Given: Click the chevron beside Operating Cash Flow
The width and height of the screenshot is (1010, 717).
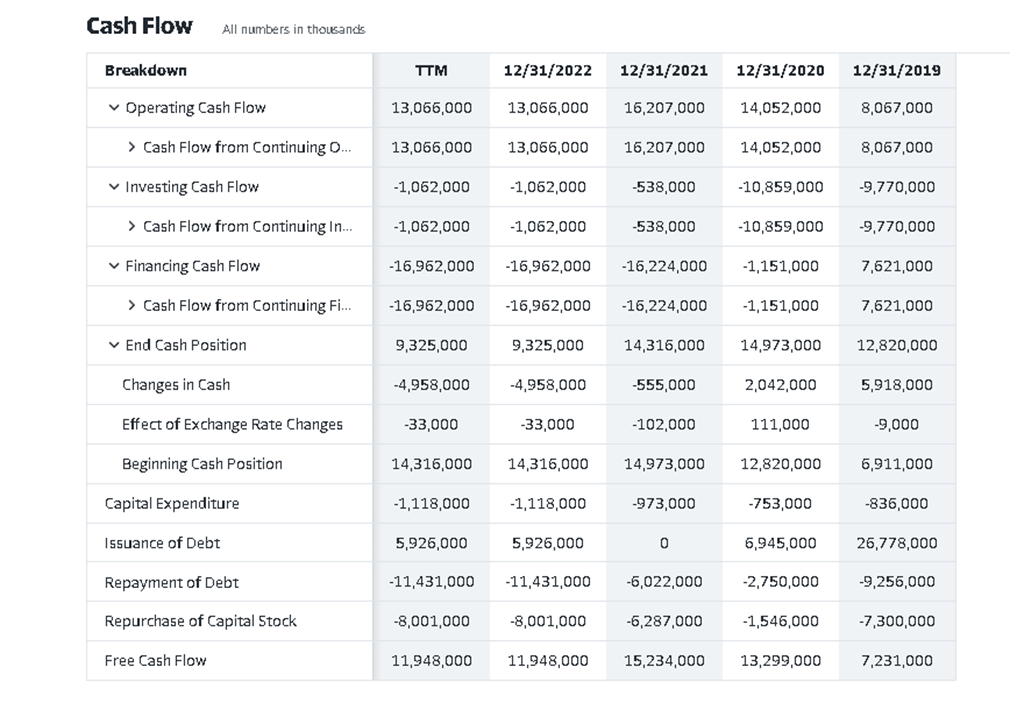Looking at the screenshot, I should coord(113,107).
